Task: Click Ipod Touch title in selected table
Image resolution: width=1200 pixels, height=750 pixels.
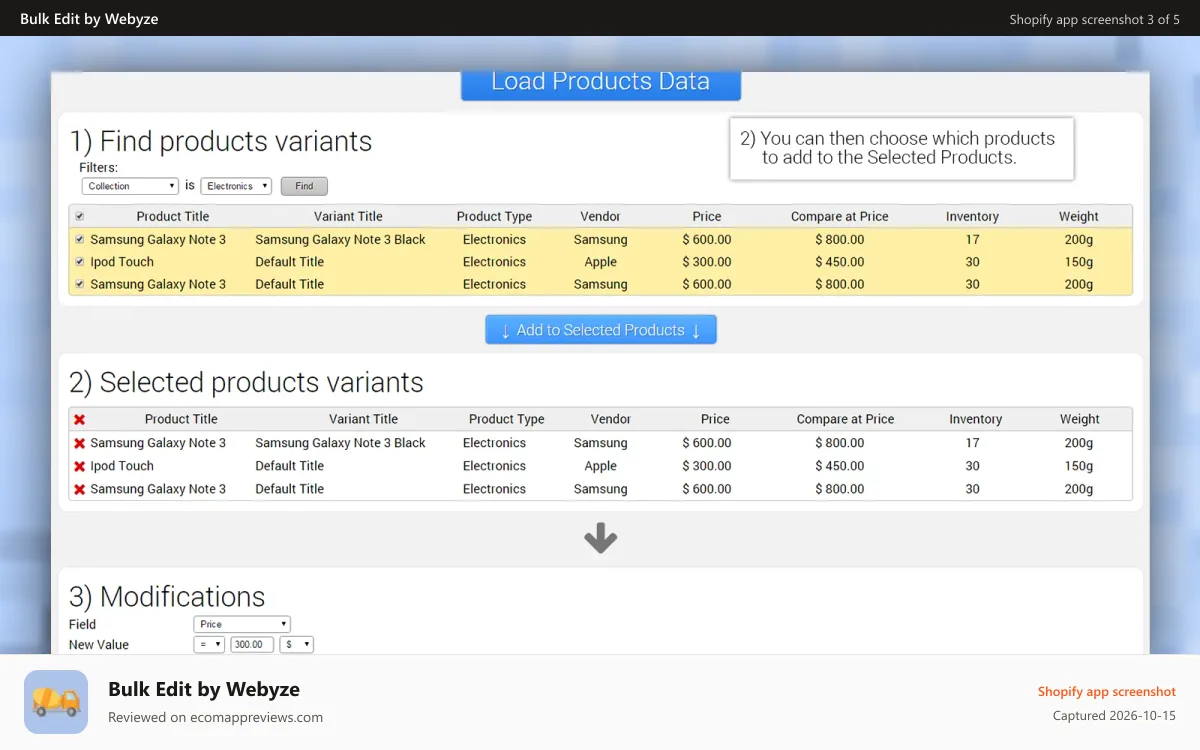Action: [x=122, y=466]
